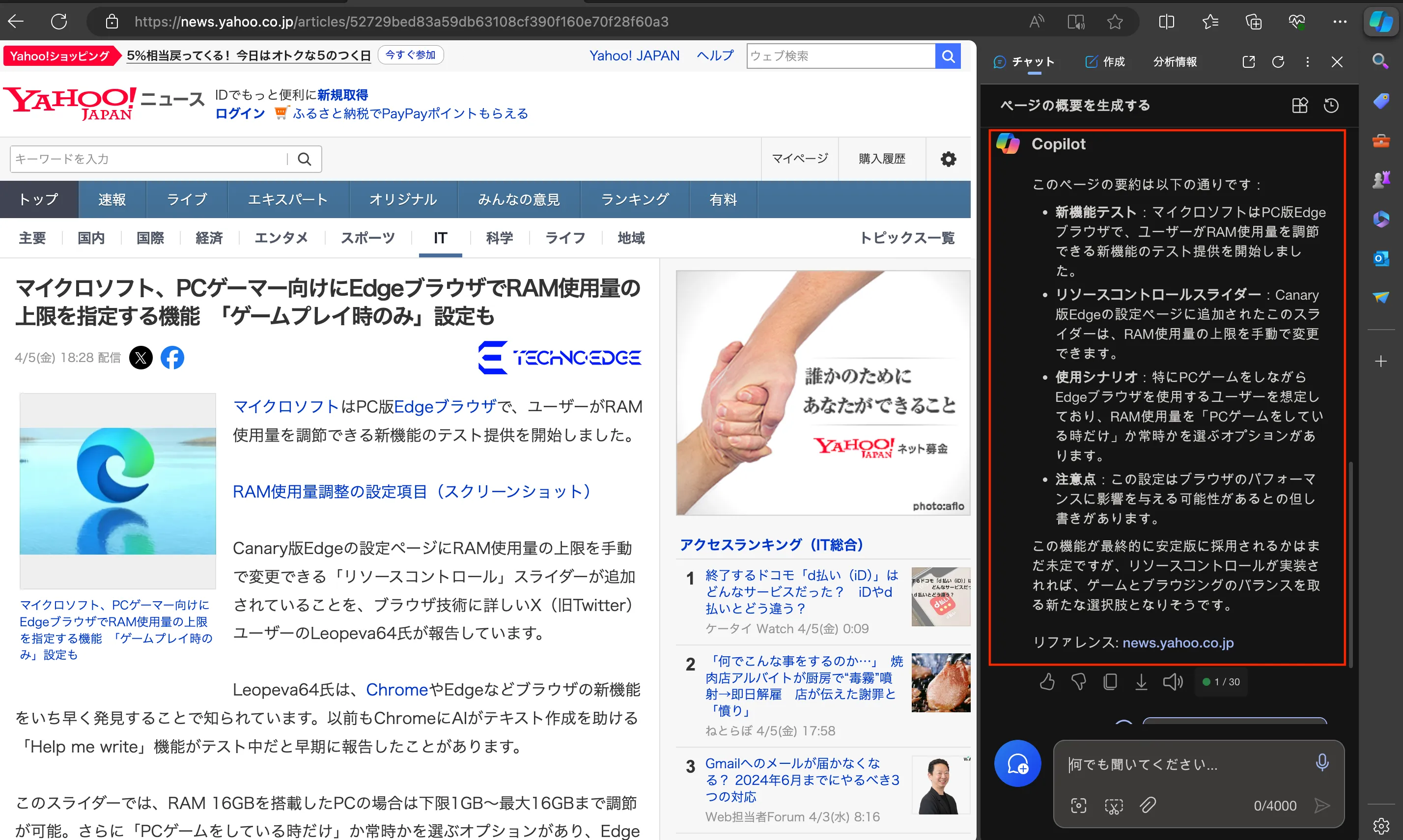Attach a file with the paperclip icon
Viewport: 1403px width, 840px height.
(x=1148, y=806)
